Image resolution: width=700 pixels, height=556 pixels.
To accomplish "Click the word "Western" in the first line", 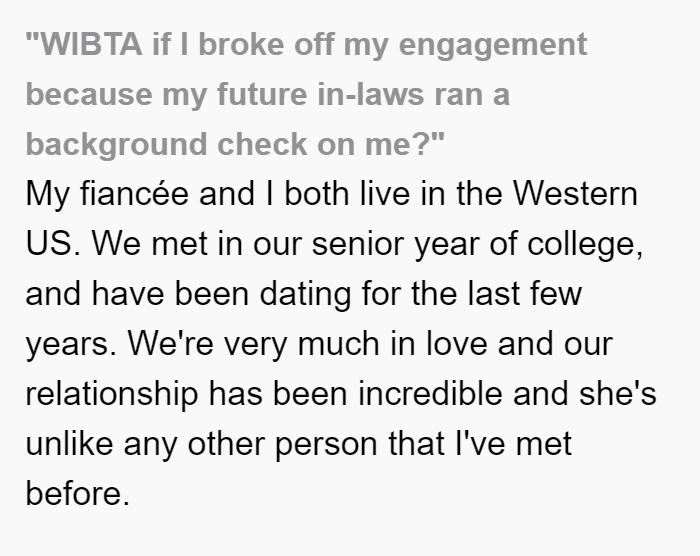I will tap(575, 194).
